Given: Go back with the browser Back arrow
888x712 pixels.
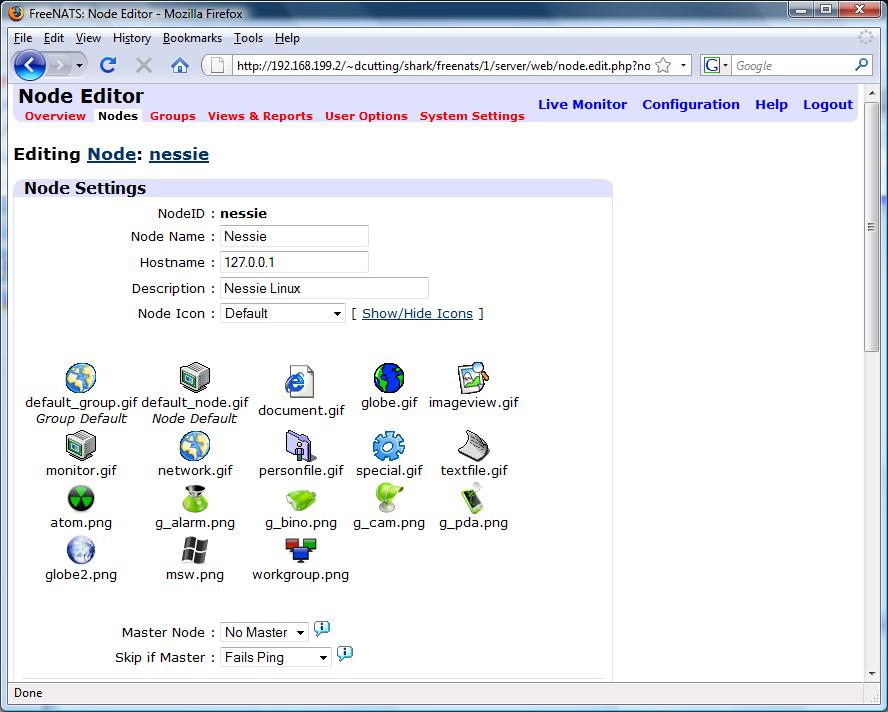Looking at the screenshot, I should [x=29, y=65].
